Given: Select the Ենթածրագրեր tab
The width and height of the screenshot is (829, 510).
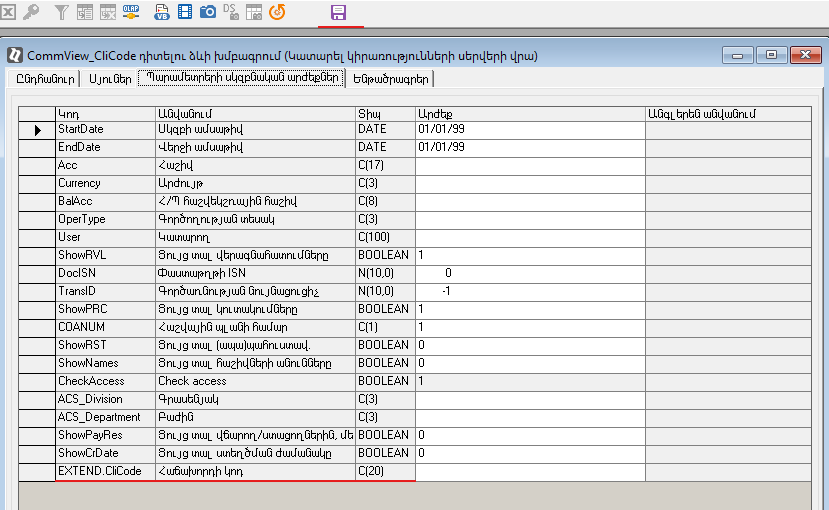Looking at the screenshot, I should (x=391, y=79).
